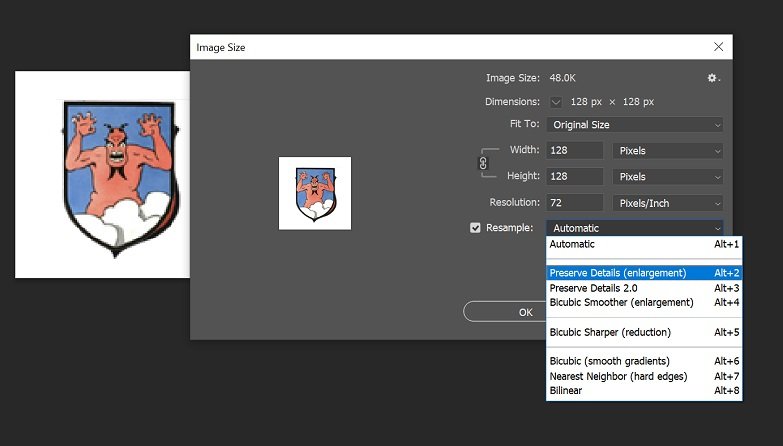Image resolution: width=783 pixels, height=446 pixels.
Task: Toggle the constrain proportions chain link icon
Action: (x=484, y=163)
